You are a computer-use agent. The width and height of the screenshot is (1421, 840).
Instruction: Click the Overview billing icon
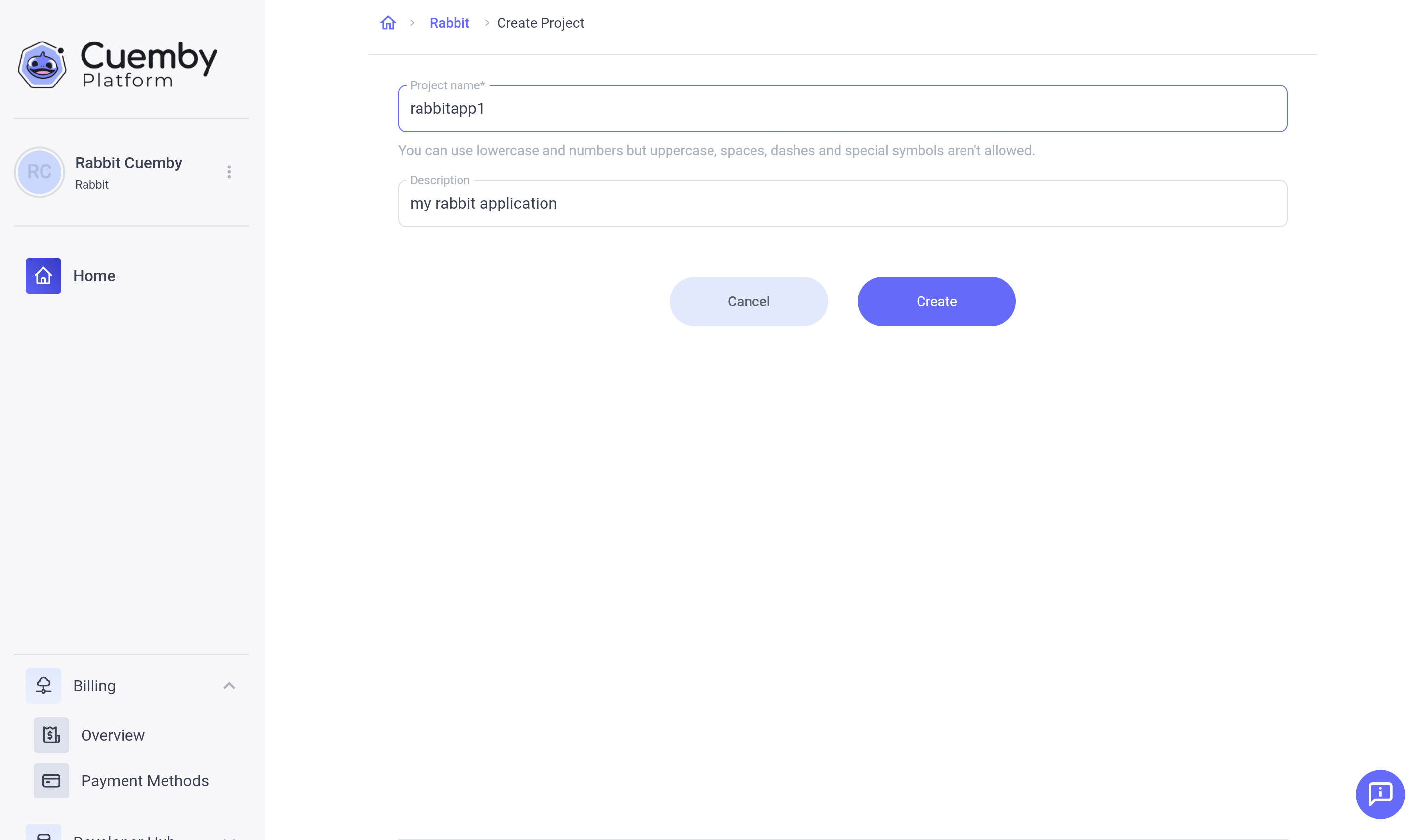click(51, 735)
